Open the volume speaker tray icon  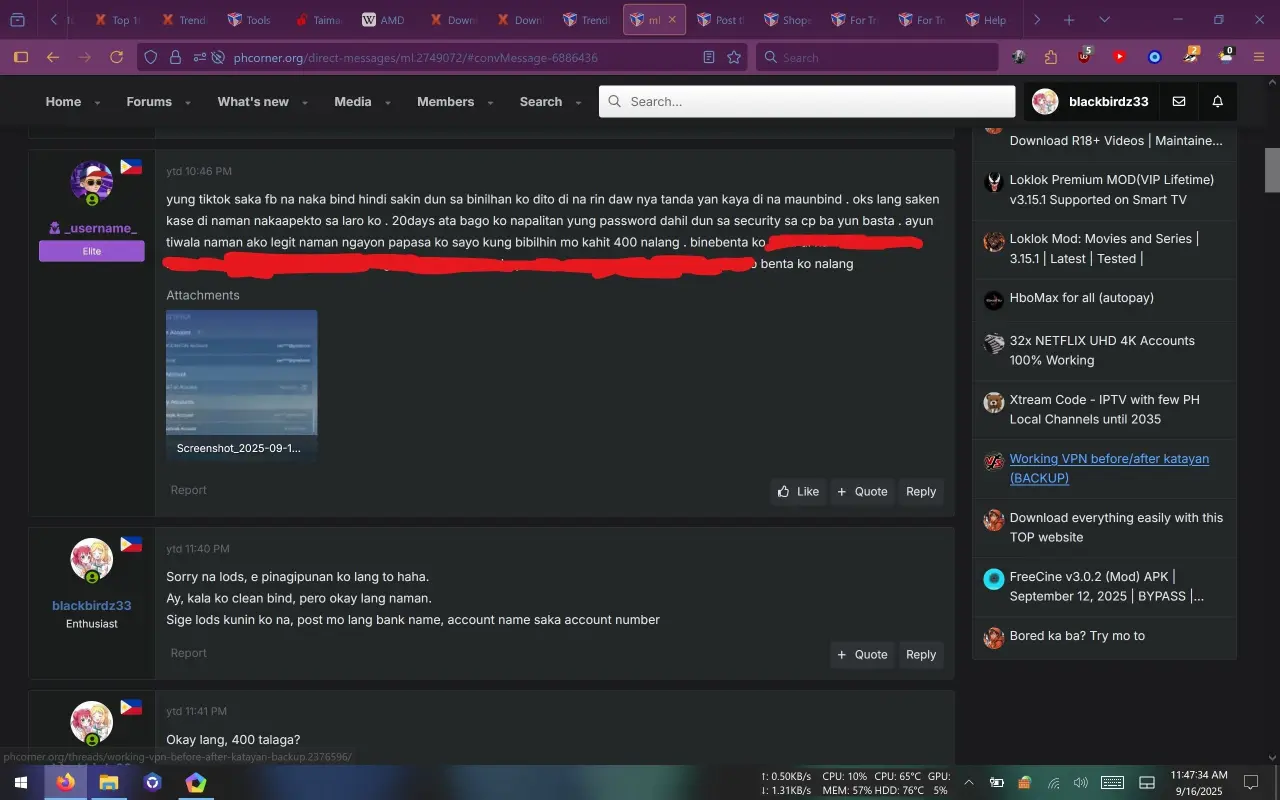(x=1080, y=782)
